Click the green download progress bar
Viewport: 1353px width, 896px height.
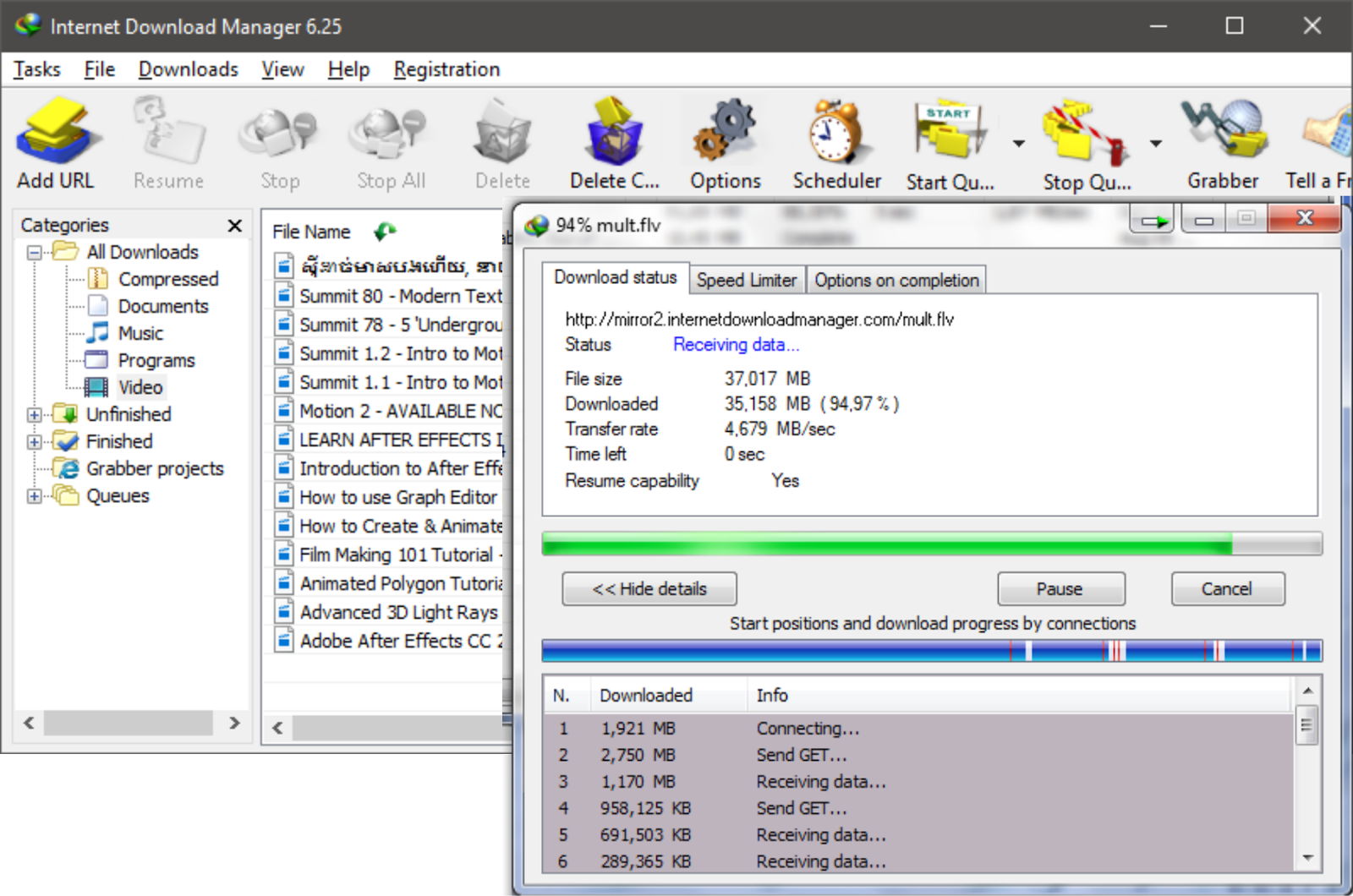point(932,544)
